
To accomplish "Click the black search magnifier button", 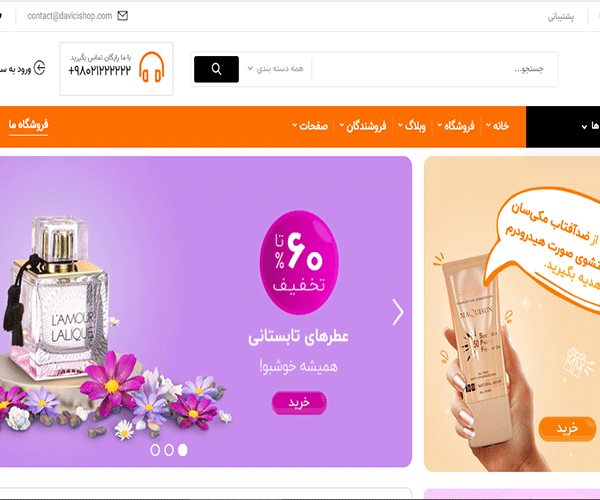I will 216,69.
